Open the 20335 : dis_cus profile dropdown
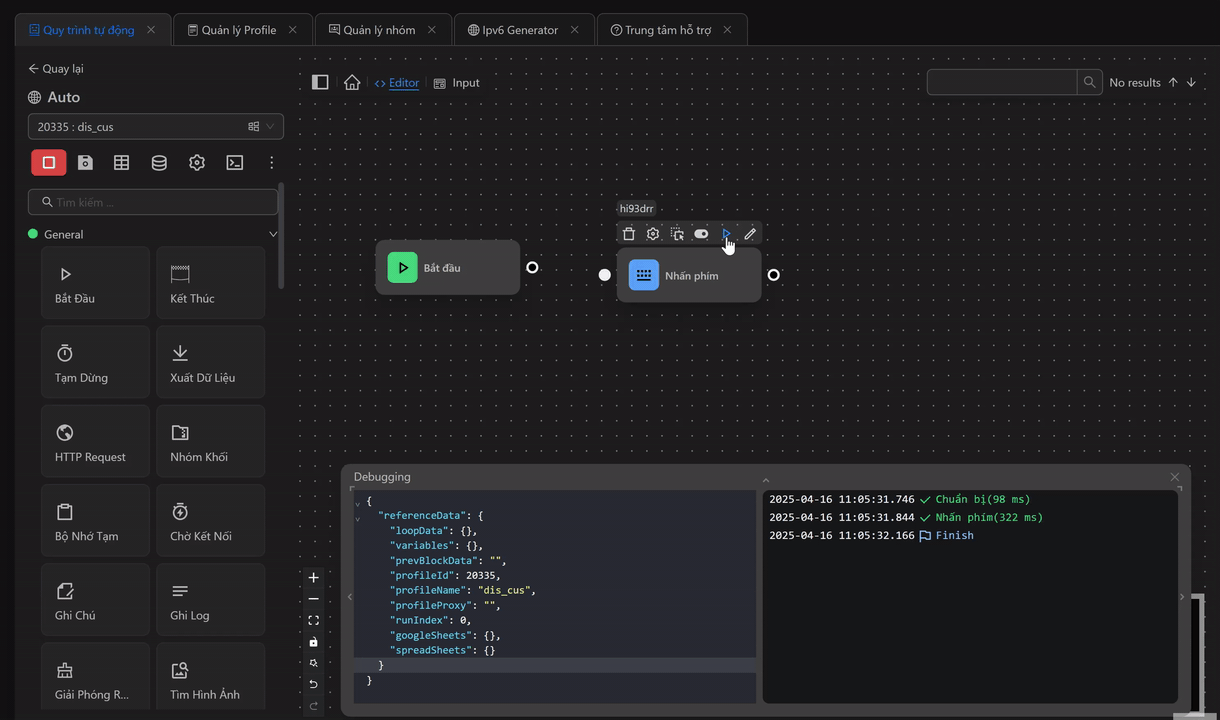Image resolution: width=1220 pixels, height=720 pixels. (x=156, y=126)
